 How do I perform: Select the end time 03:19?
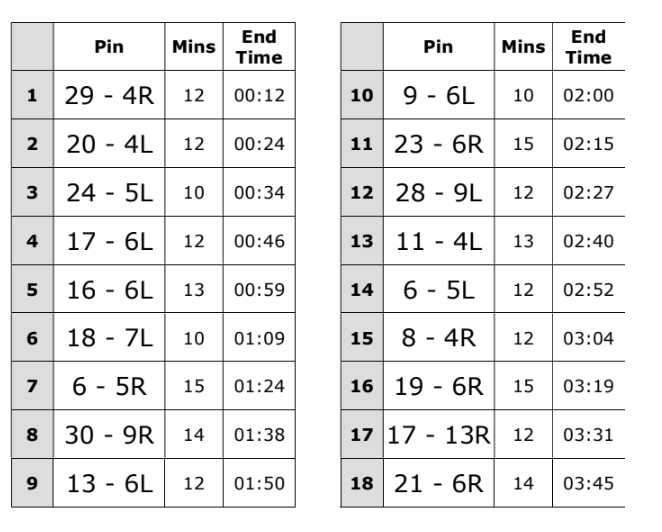(x=588, y=386)
